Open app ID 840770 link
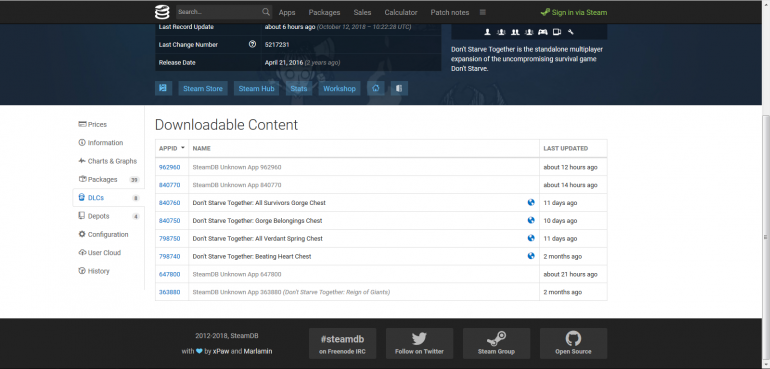 (x=169, y=185)
